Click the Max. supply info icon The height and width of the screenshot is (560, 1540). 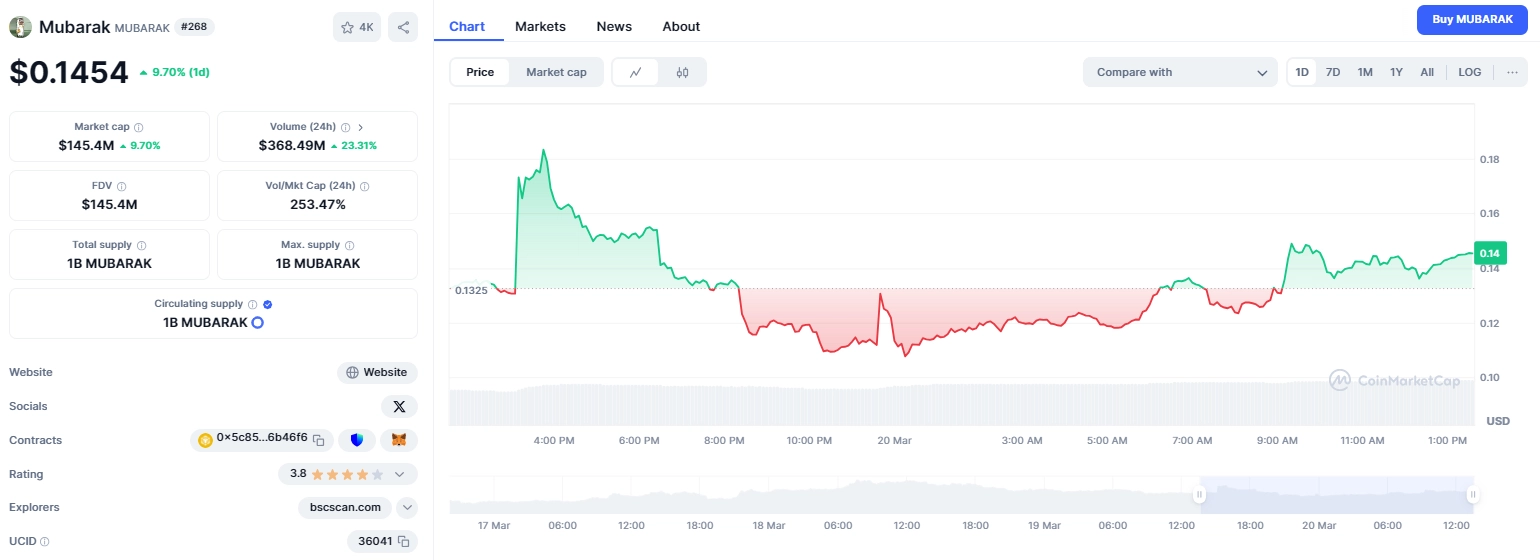tap(350, 245)
